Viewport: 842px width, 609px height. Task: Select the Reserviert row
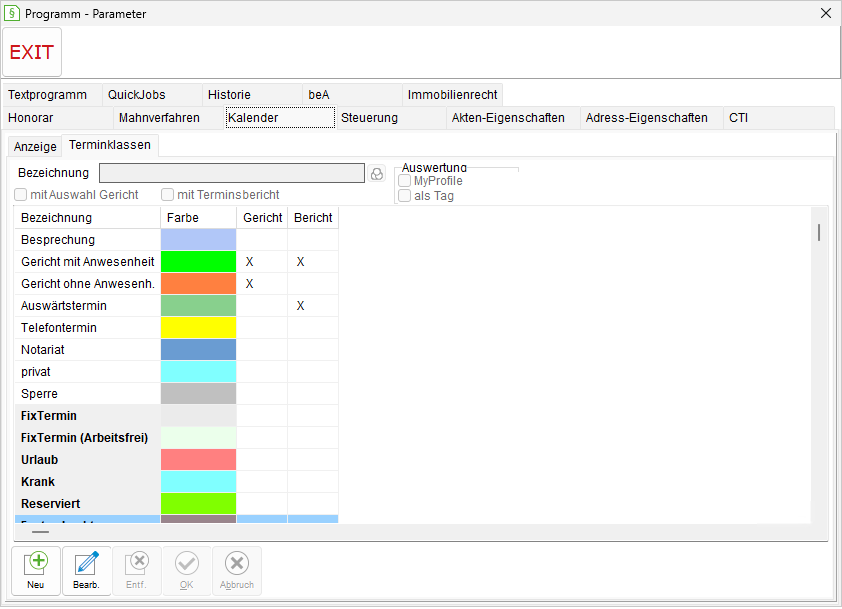point(177,504)
